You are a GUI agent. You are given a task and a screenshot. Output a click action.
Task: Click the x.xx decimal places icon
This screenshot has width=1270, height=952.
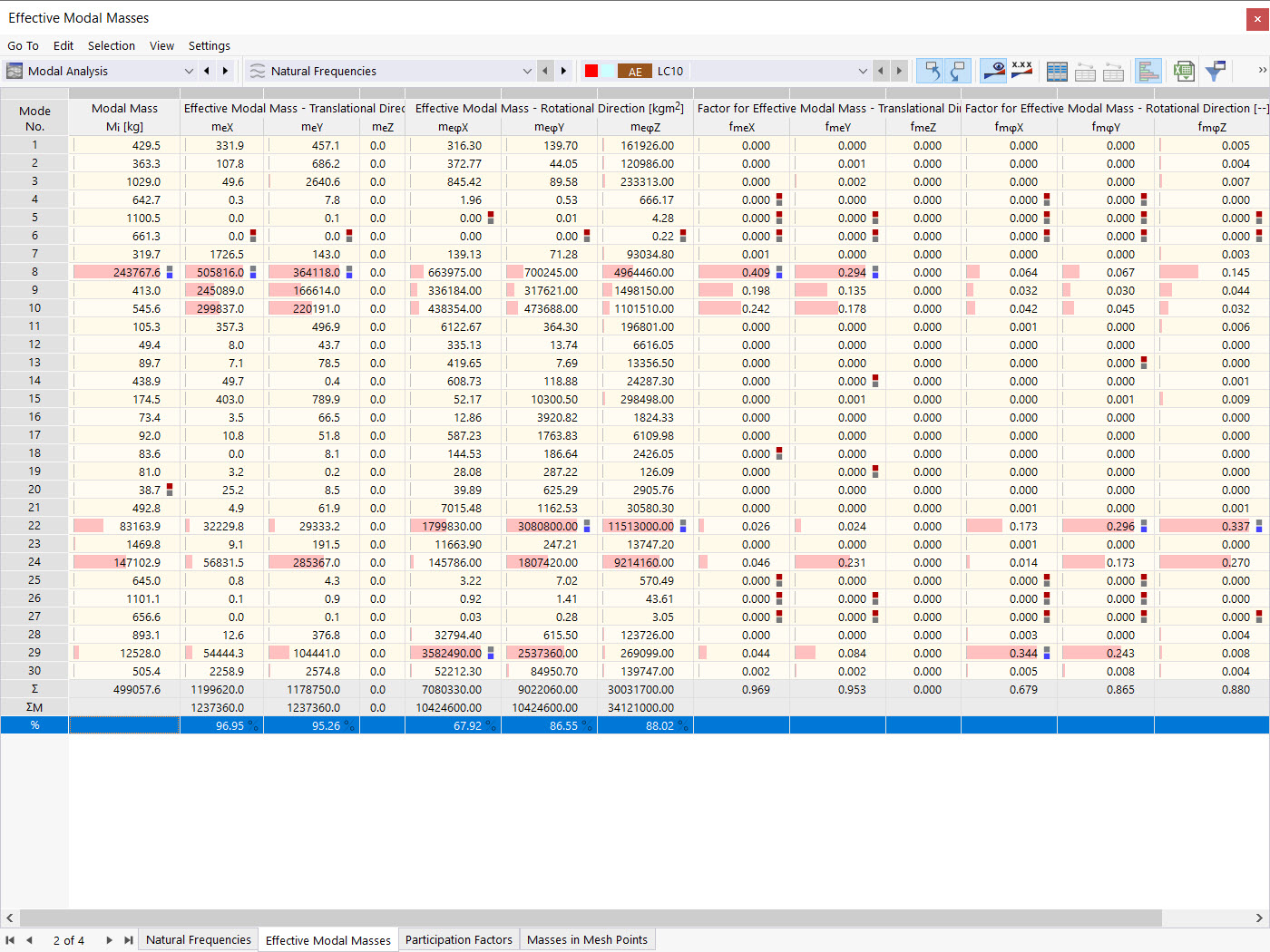point(1022,71)
